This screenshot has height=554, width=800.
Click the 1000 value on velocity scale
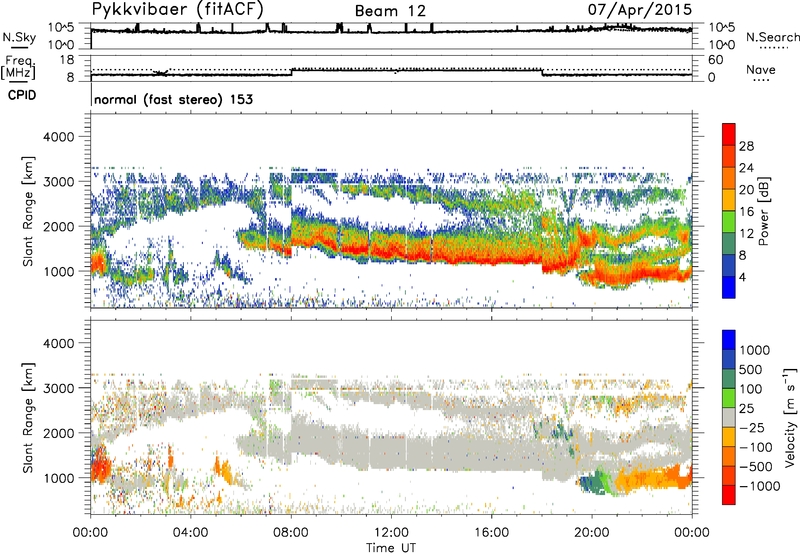(755, 350)
